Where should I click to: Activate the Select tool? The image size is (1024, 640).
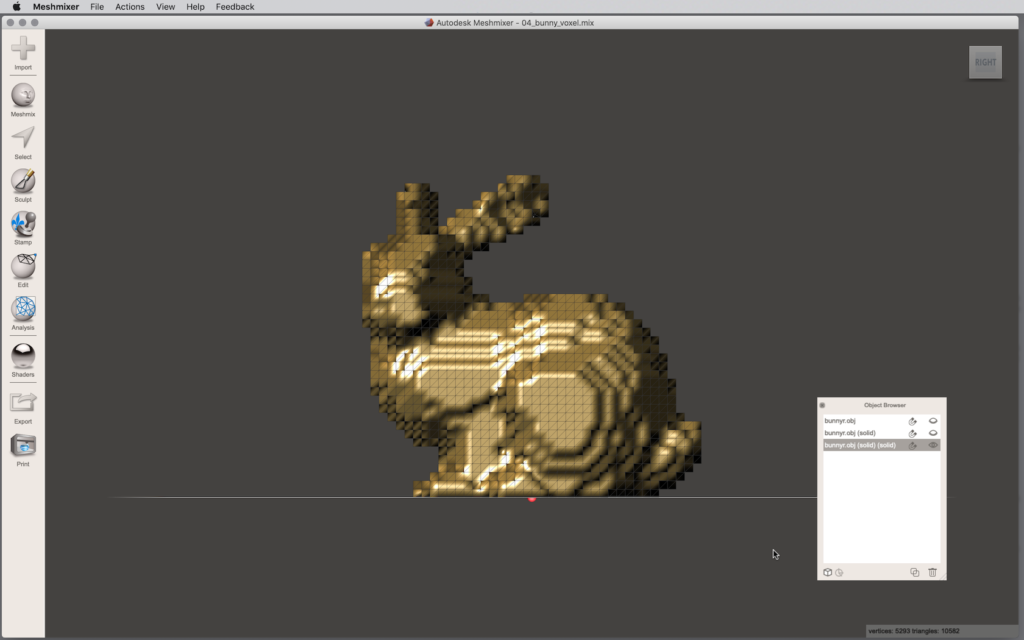coord(23,138)
